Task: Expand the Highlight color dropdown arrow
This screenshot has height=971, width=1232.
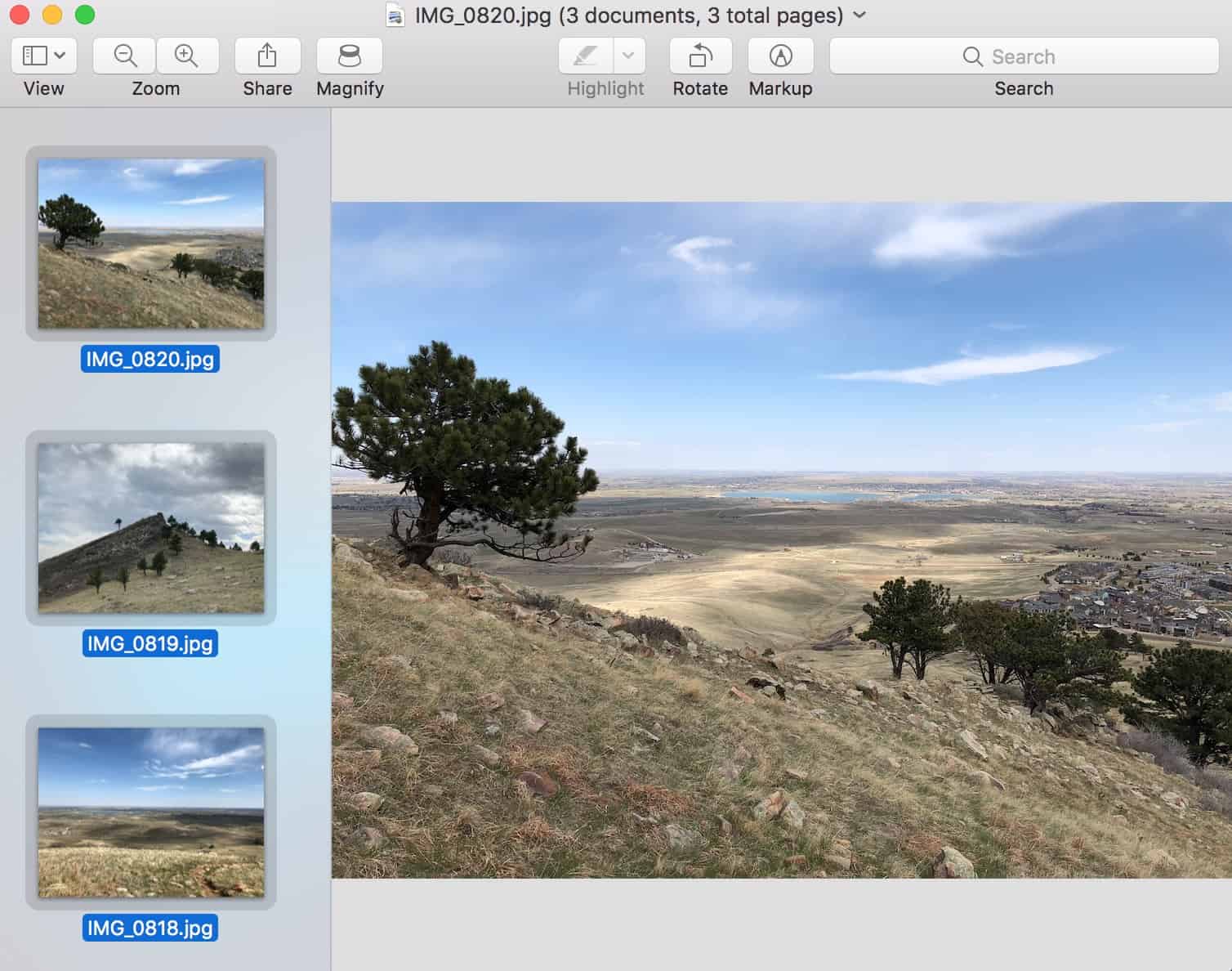Action: click(x=628, y=56)
